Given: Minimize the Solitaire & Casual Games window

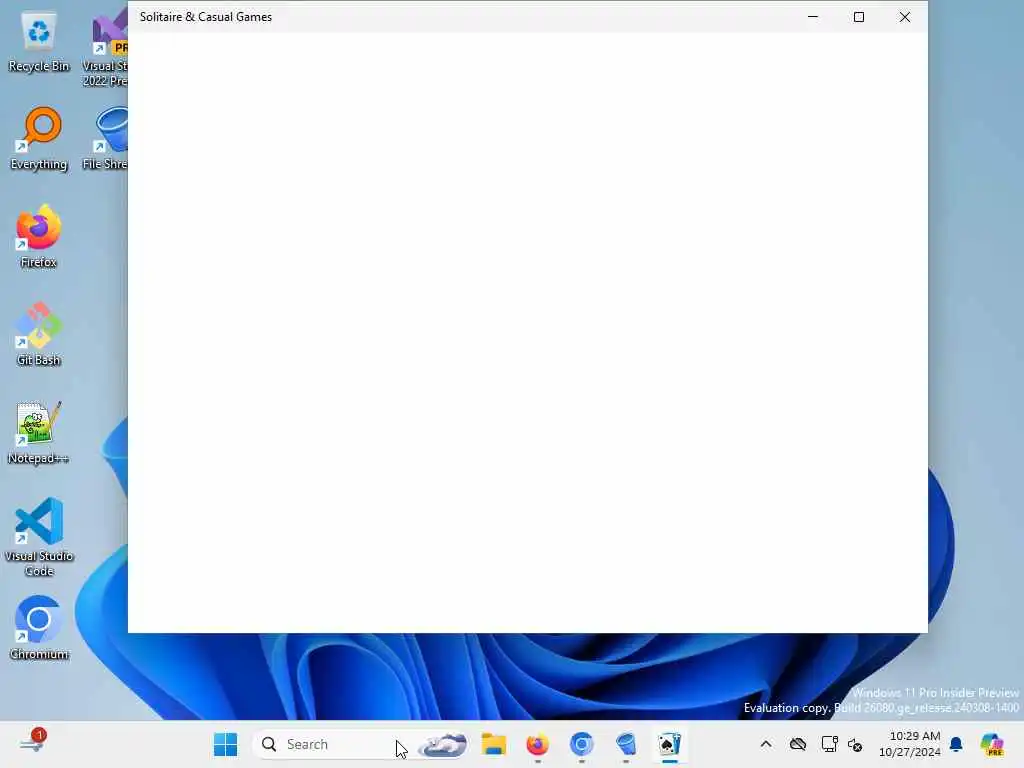Looking at the screenshot, I should [x=813, y=17].
